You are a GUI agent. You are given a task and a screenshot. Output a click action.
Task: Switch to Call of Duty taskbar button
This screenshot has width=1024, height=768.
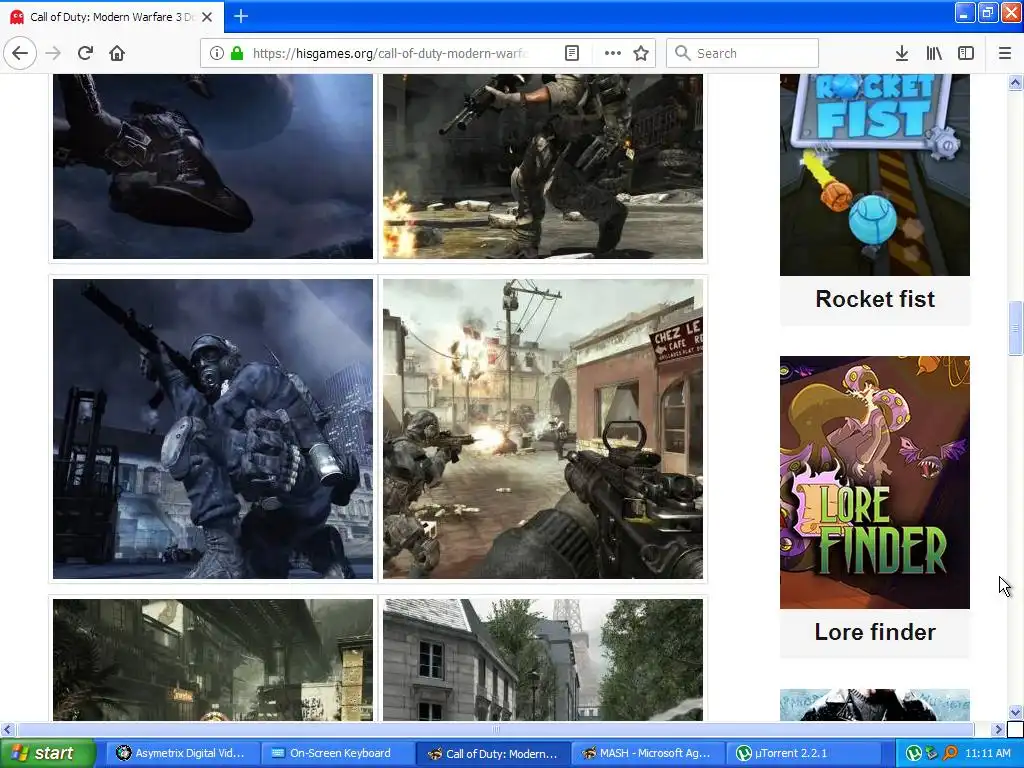pos(494,753)
